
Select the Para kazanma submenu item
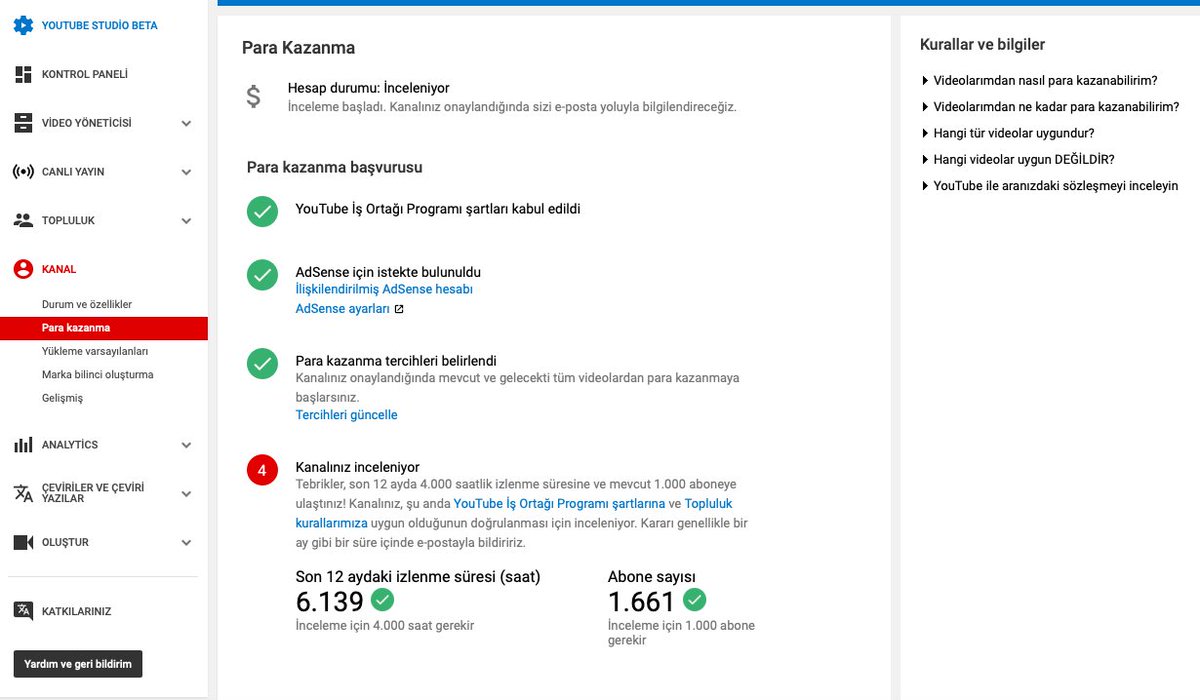click(x=104, y=328)
